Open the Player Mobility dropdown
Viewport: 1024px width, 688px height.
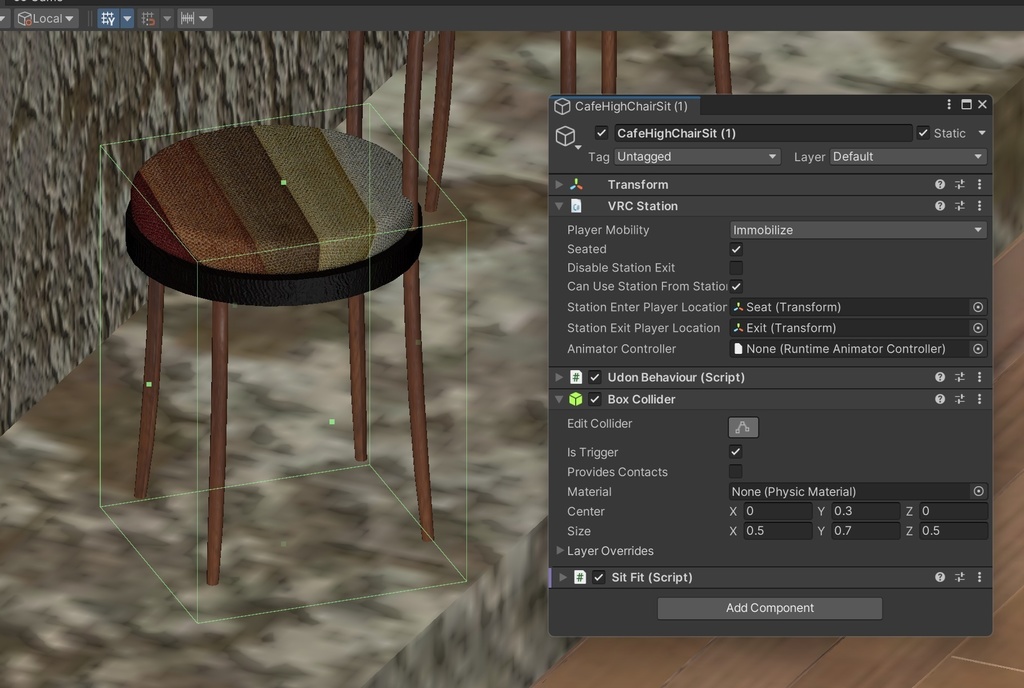[x=857, y=229]
